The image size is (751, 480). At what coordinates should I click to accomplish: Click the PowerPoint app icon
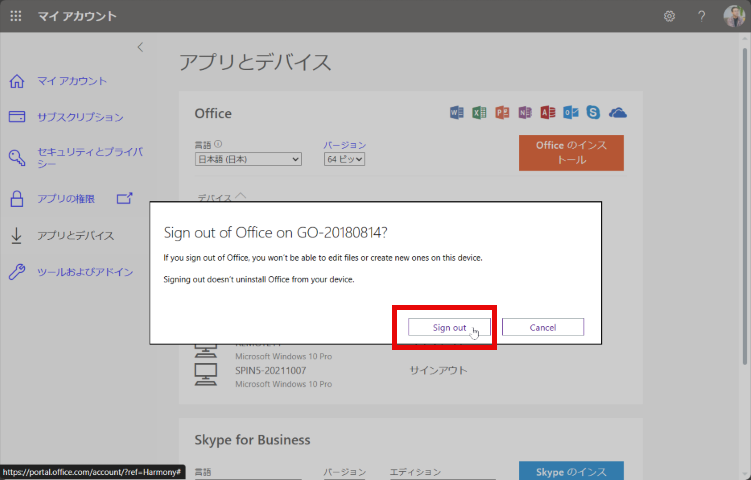tap(502, 113)
